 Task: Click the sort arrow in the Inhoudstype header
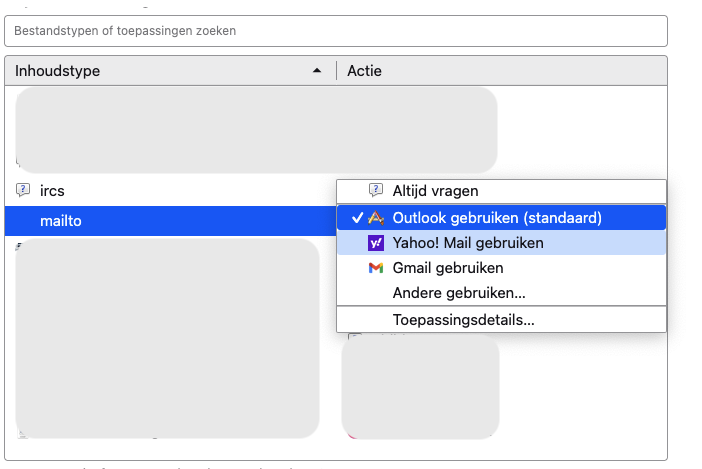(x=317, y=70)
